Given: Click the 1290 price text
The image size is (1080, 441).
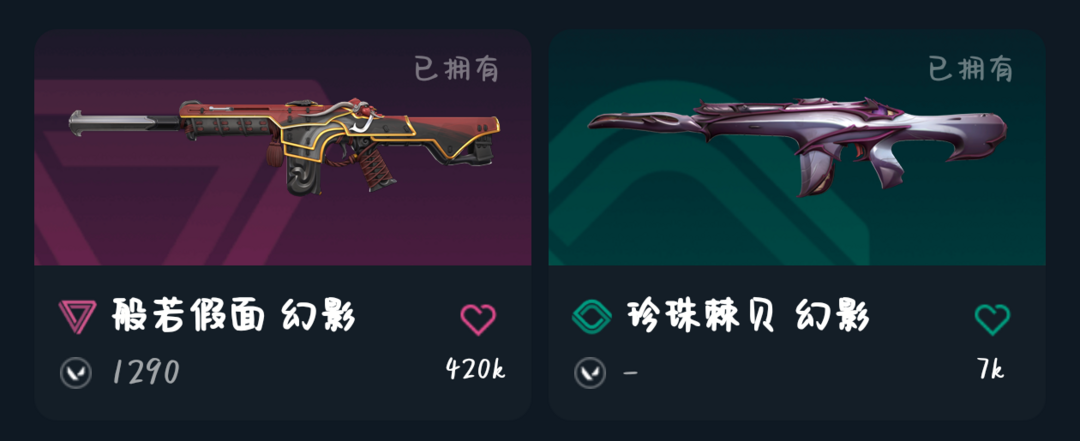Looking at the screenshot, I should [146, 373].
